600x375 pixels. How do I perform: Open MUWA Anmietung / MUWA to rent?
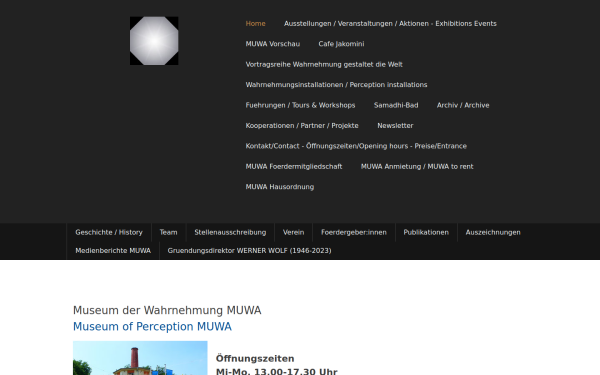[417, 166]
